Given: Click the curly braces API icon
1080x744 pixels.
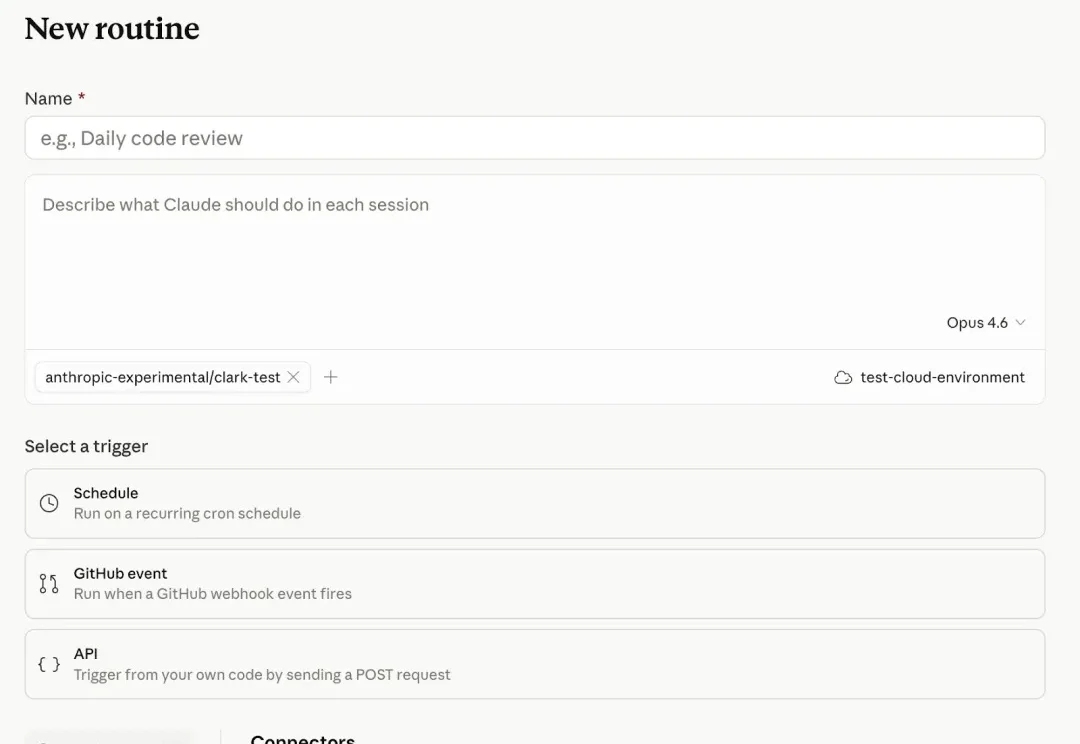Looking at the screenshot, I should pyautogui.click(x=49, y=664).
